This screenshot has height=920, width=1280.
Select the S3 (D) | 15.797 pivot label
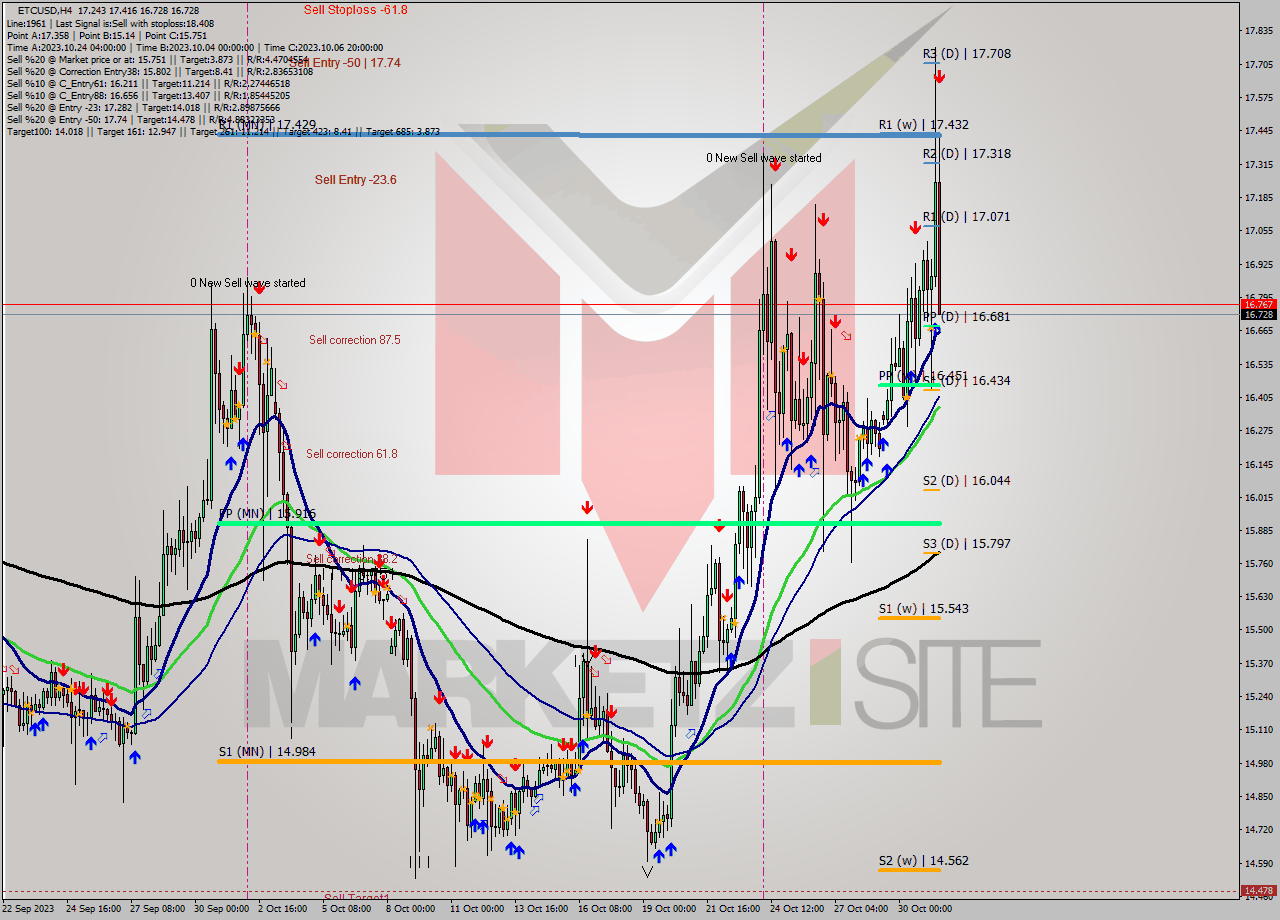(x=966, y=544)
